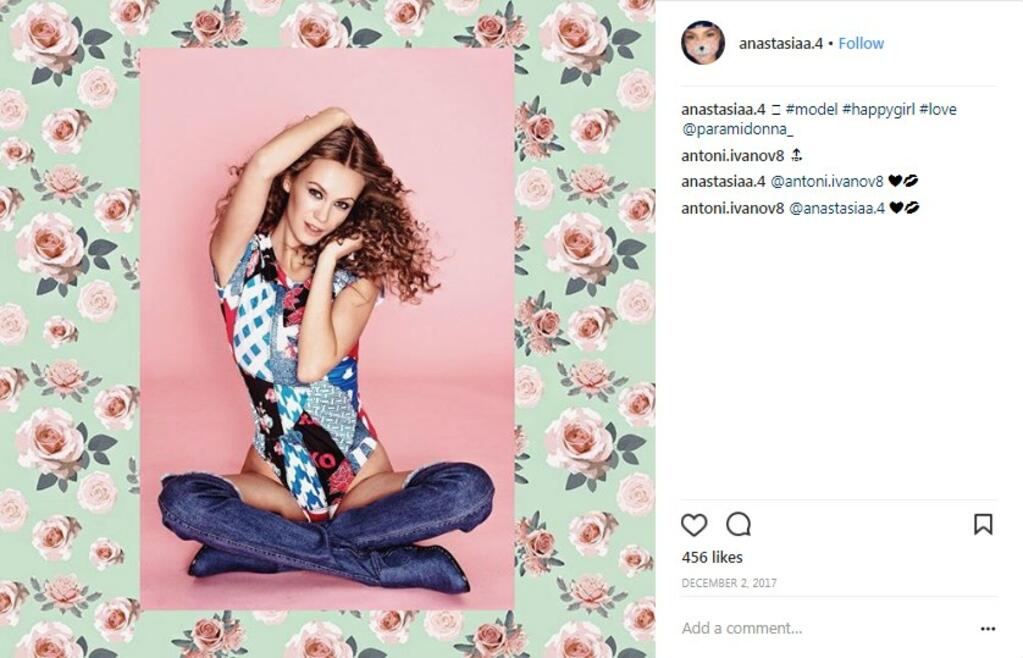
Task: Open the December 2, 2017 post date link
Action: click(x=729, y=583)
